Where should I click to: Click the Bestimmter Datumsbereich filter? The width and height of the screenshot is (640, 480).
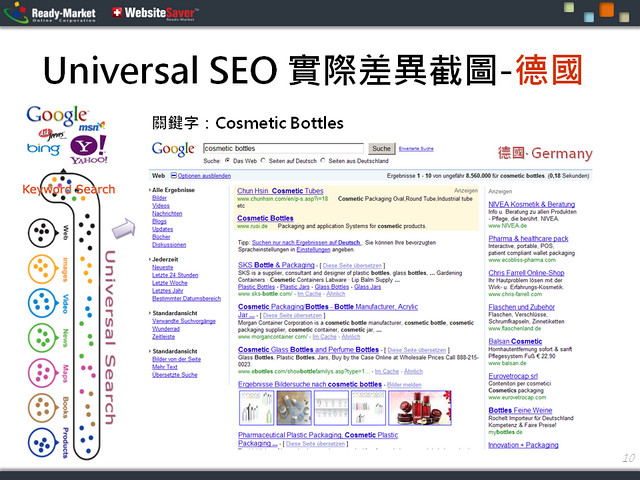tap(187, 298)
